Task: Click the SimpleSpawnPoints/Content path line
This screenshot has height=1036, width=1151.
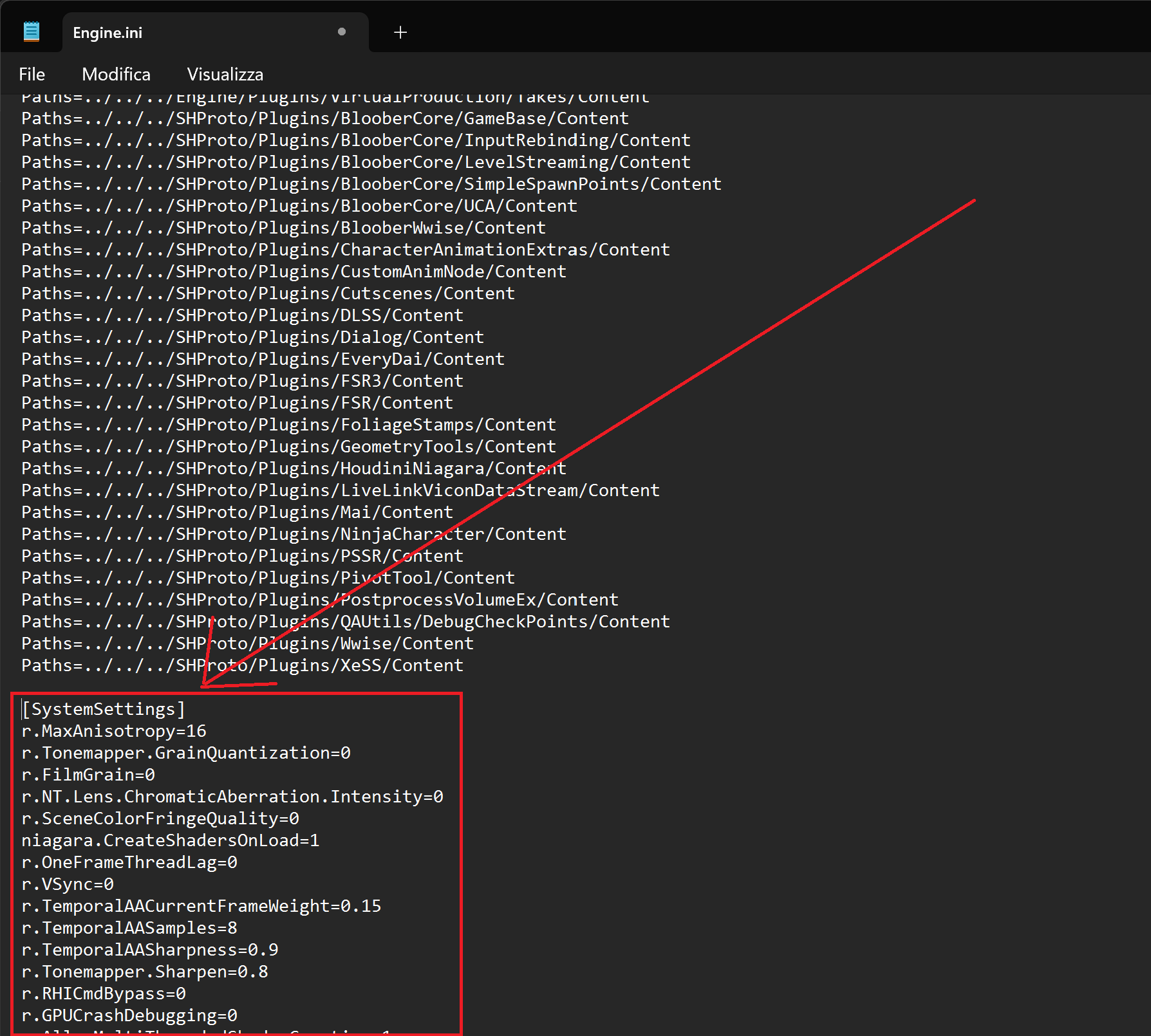Action: pos(371,184)
